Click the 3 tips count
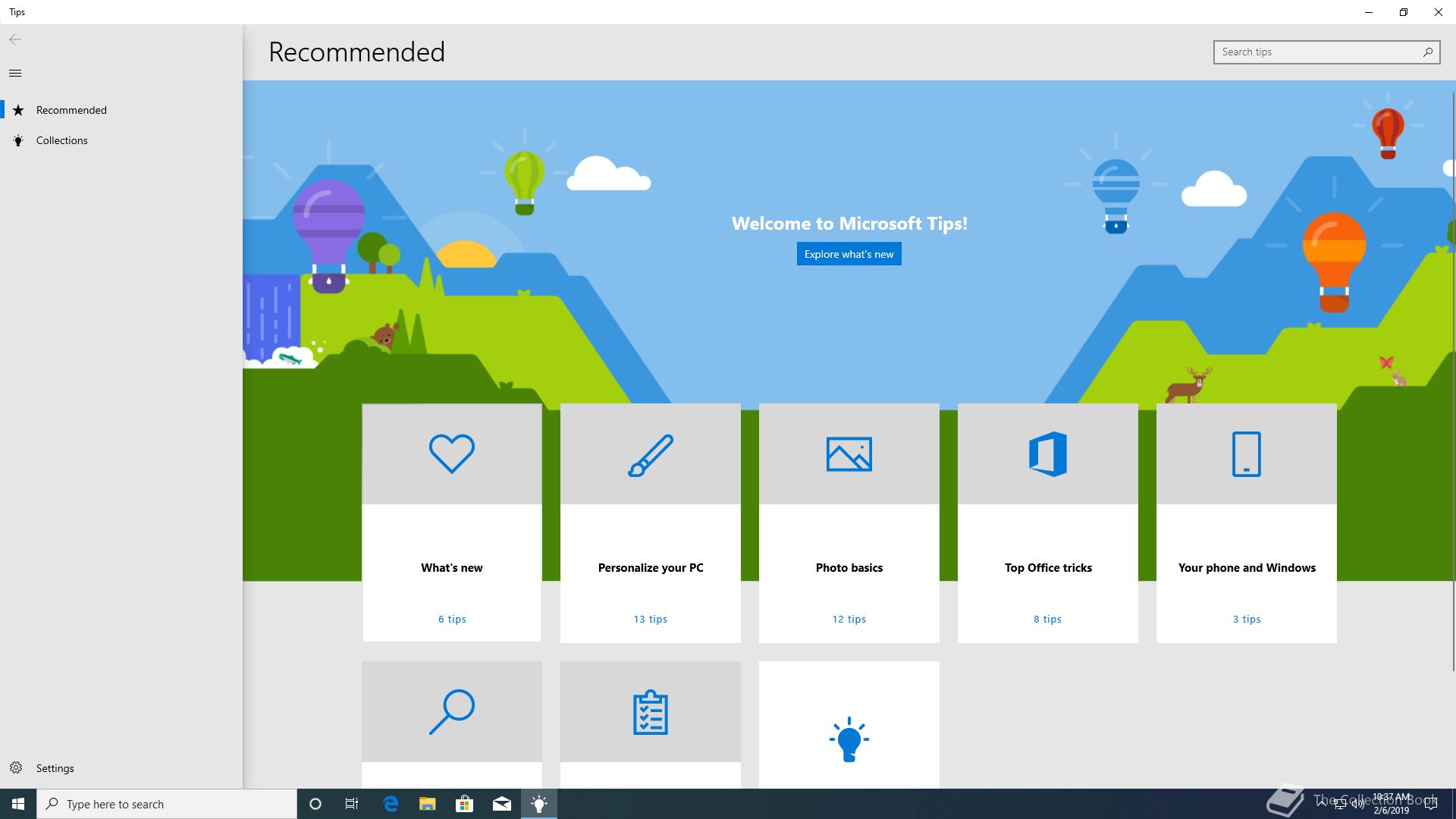This screenshot has width=1456, height=819. pyautogui.click(x=1247, y=619)
